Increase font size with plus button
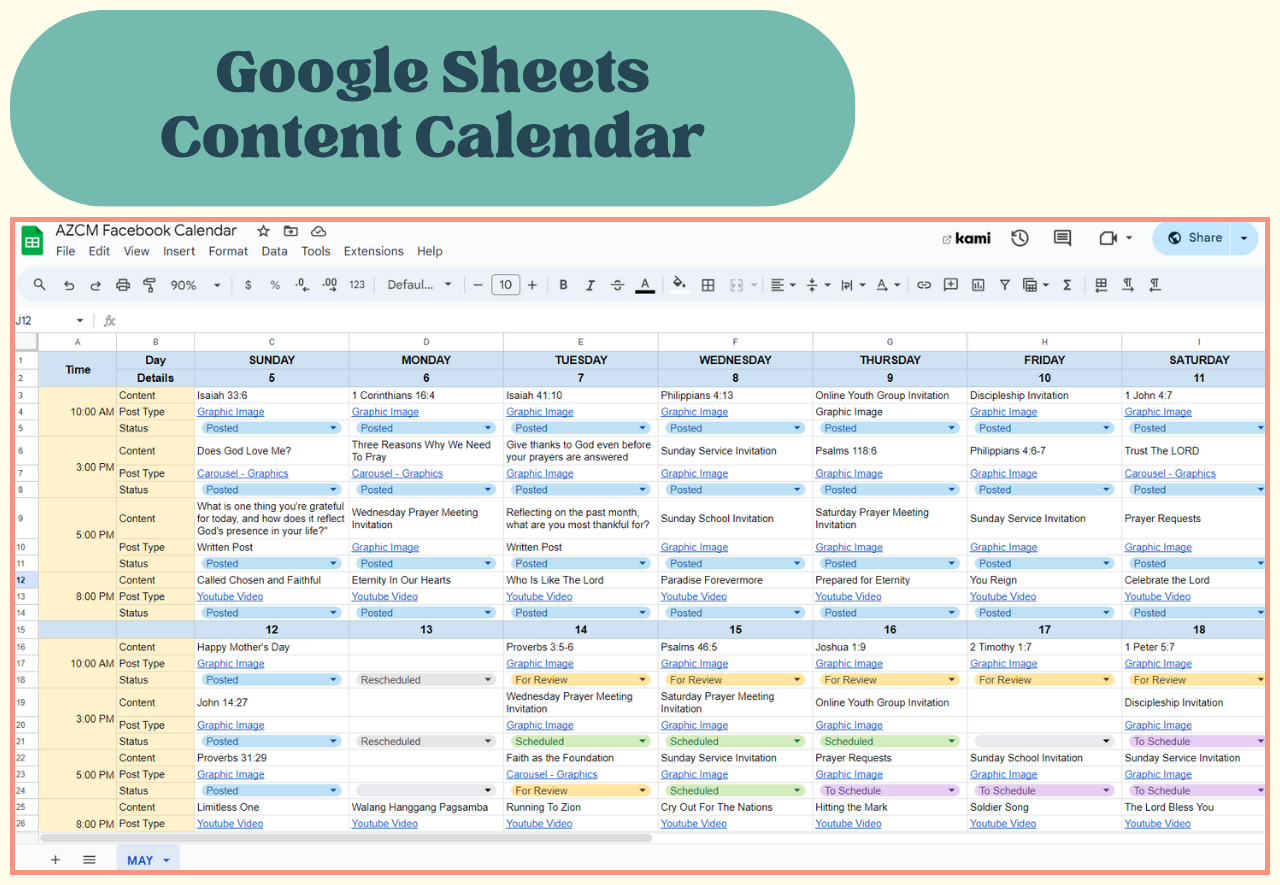The height and width of the screenshot is (885, 1280). [x=532, y=285]
